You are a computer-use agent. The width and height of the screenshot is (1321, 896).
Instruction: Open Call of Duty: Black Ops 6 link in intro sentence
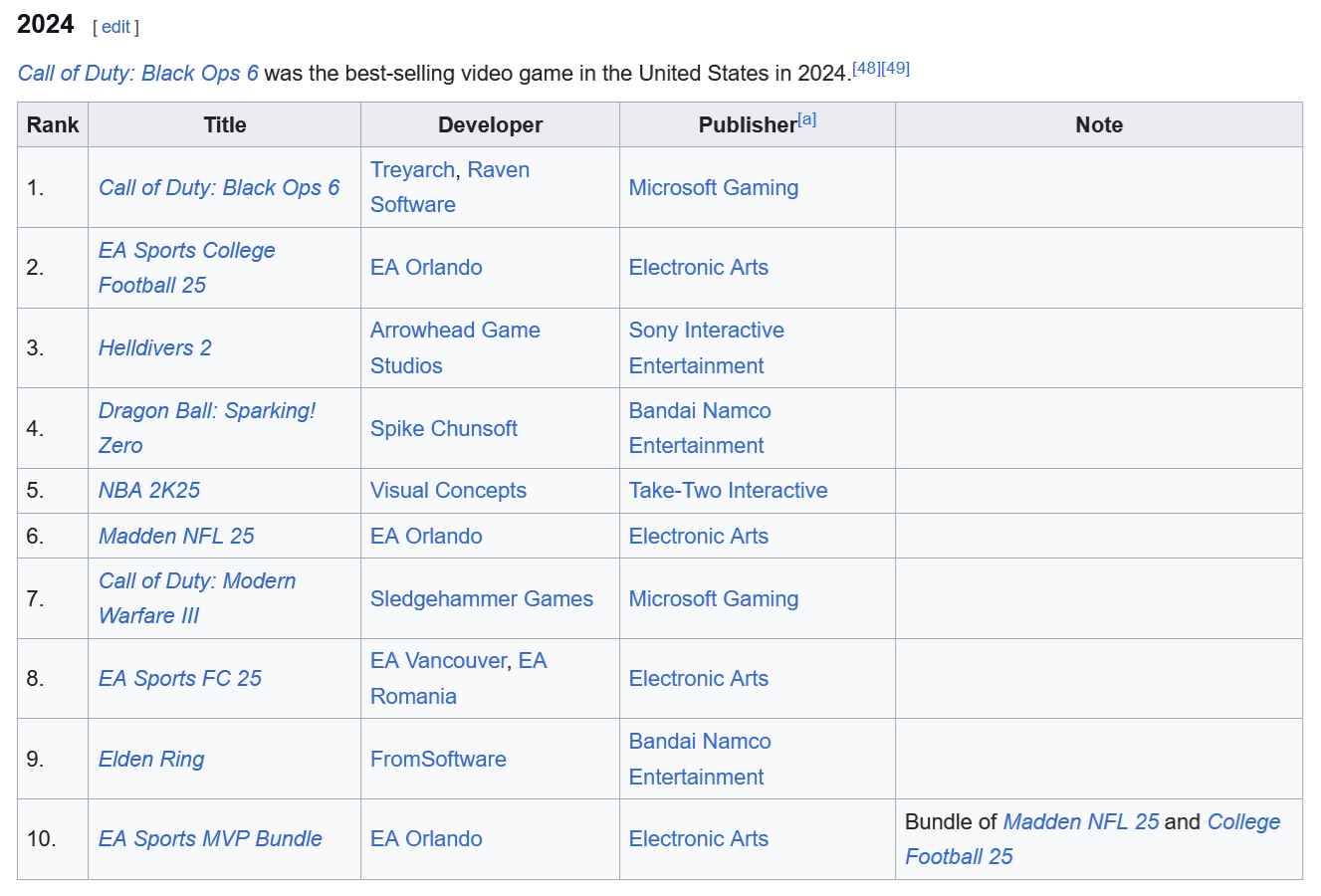pos(138,74)
